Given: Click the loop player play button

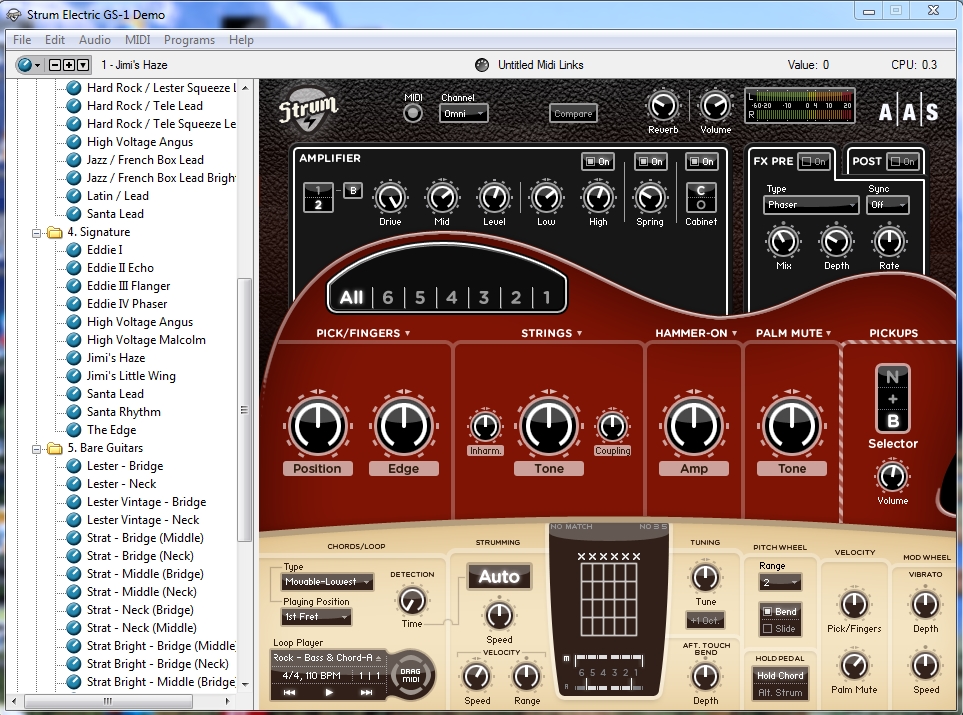Looking at the screenshot, I should coord(329,692).
